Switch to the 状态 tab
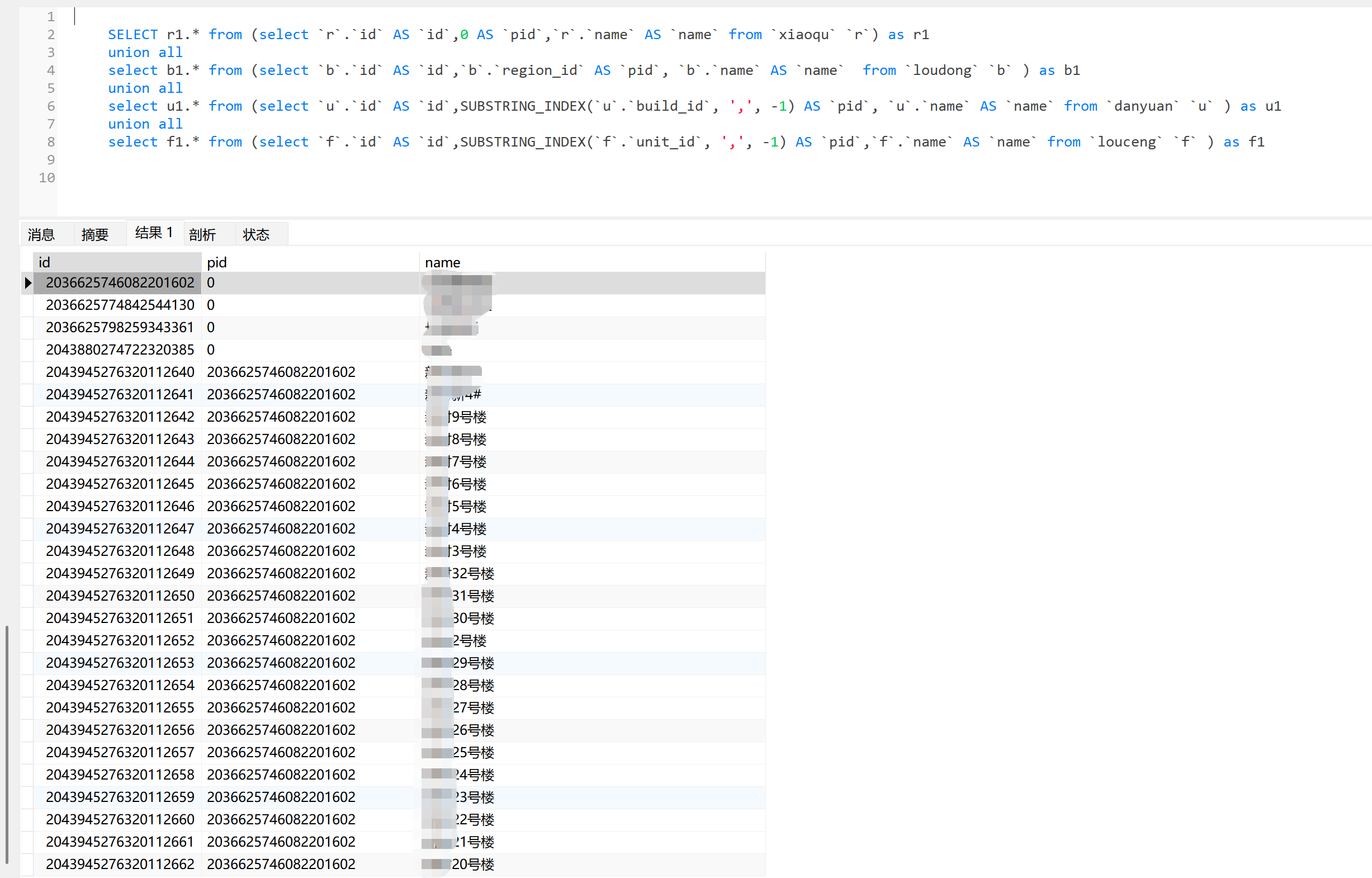Viewport: 1372px width, 878px height. (x=256, y=234)
